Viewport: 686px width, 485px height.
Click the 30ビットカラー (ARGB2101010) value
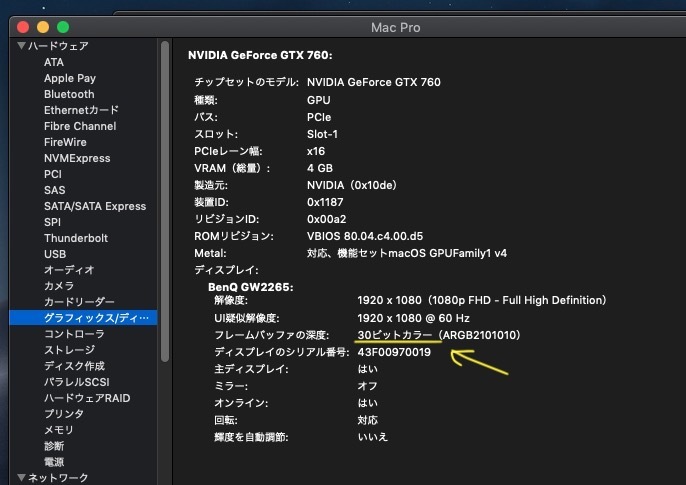pos(439,335)
